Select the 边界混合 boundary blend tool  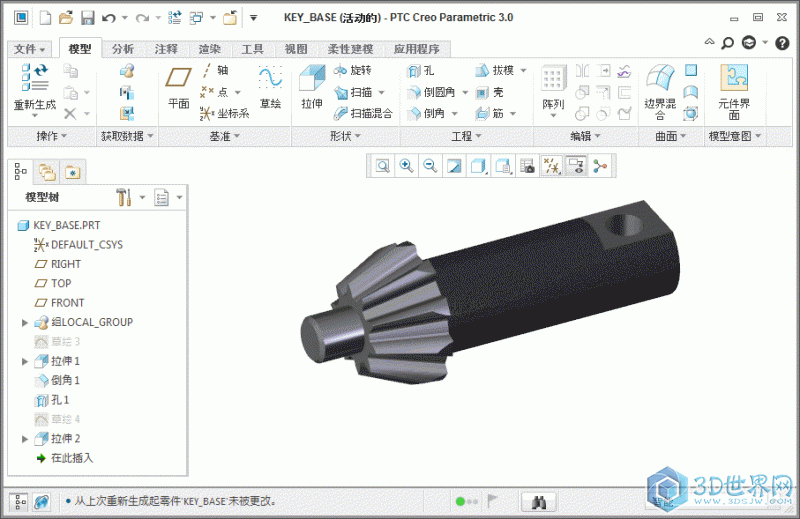pos(660,92)
